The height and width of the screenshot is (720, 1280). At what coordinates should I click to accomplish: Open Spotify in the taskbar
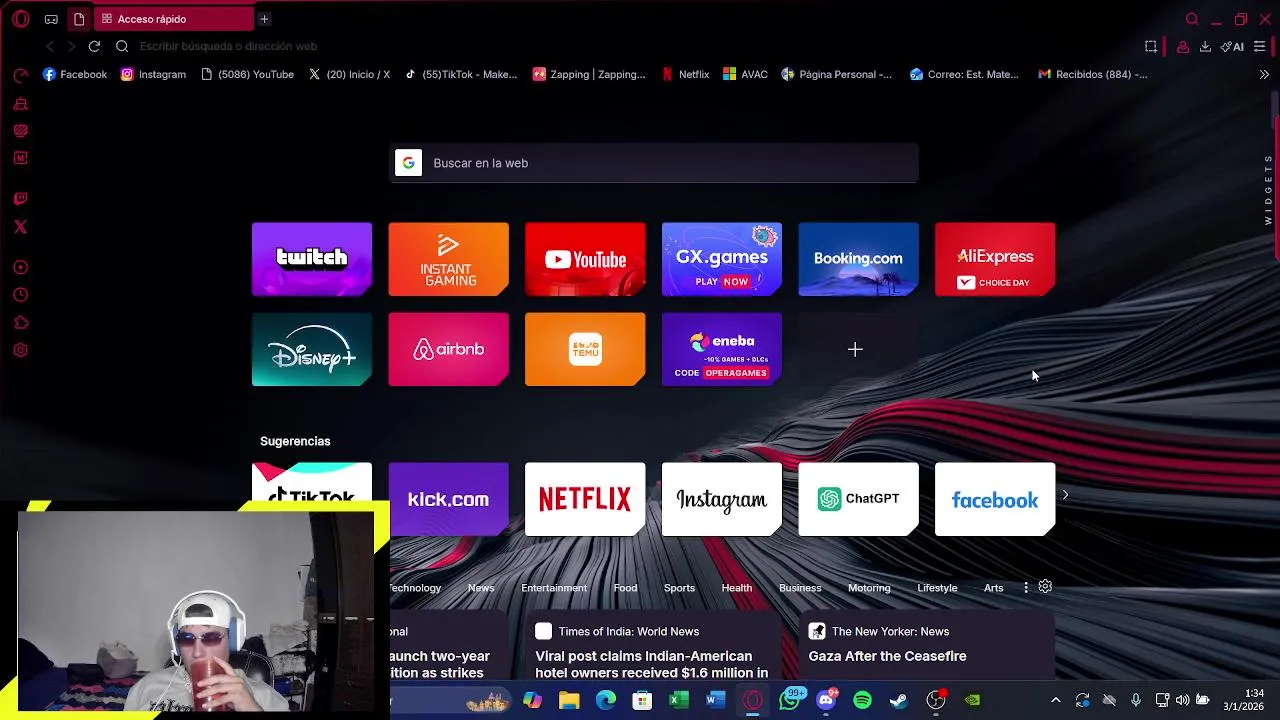click(x=862, y=700)
